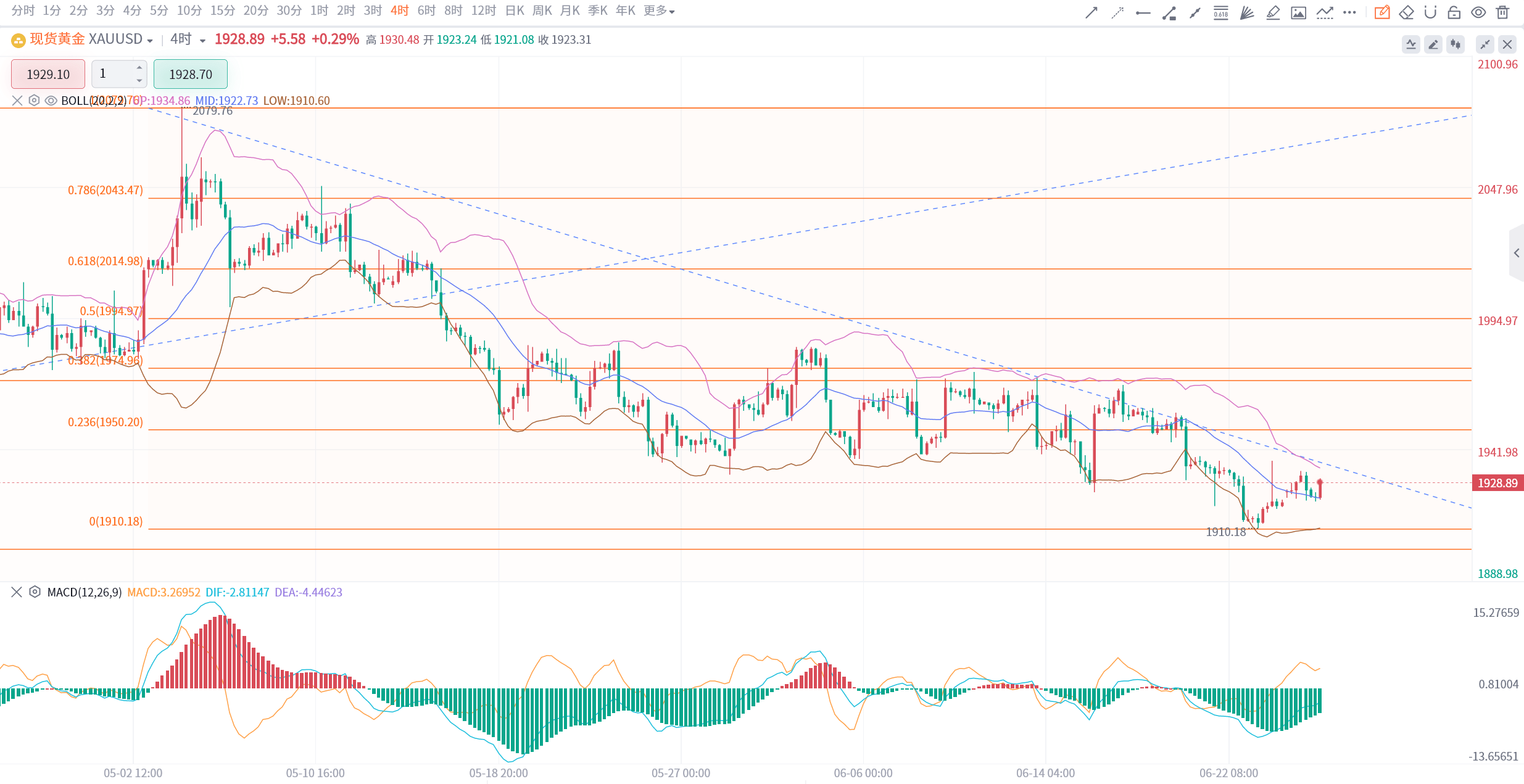Toggle drawings visibility with toolbar eye icon

pyautogui.click(x=1478, y=12)
